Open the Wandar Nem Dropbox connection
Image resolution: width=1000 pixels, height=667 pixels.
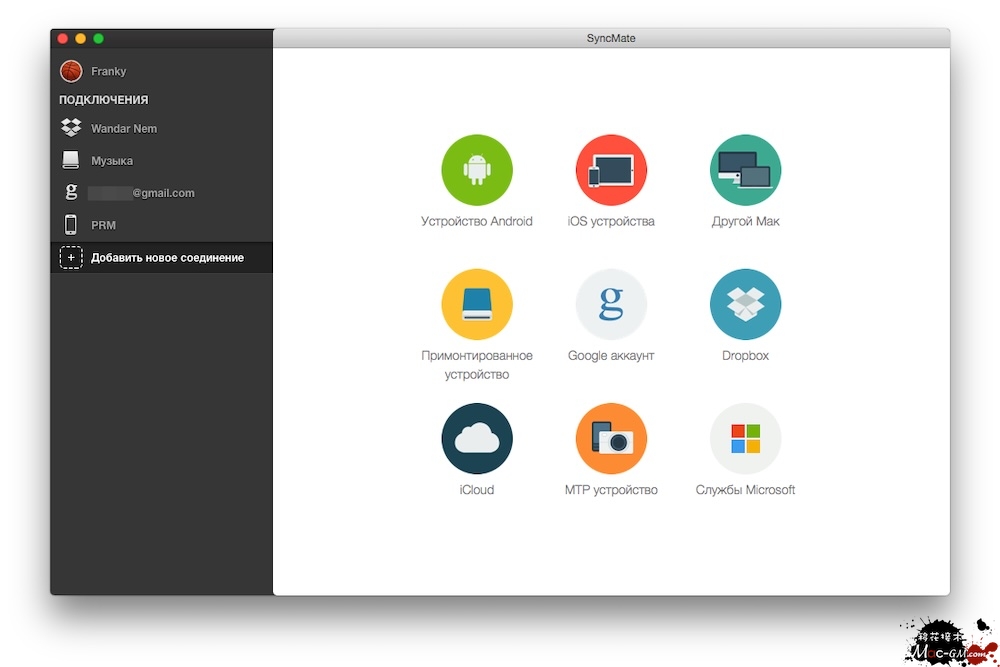123,129
